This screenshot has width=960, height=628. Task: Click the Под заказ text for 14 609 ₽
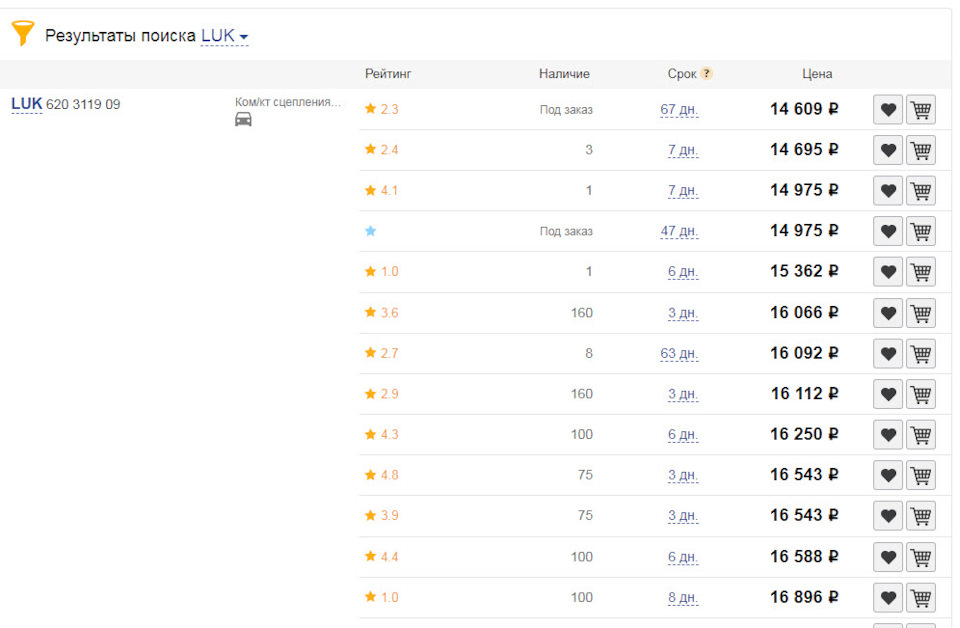click(x=566, y=110)
